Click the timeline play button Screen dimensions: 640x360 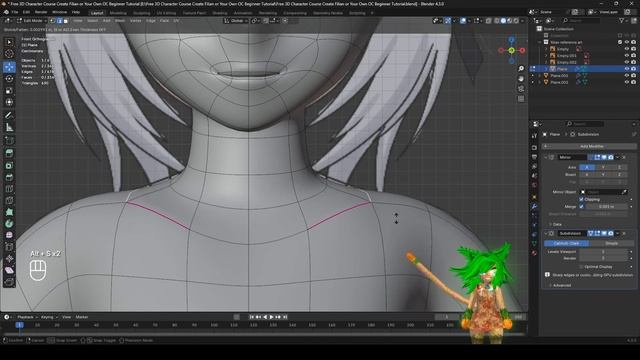coord(271,317)
